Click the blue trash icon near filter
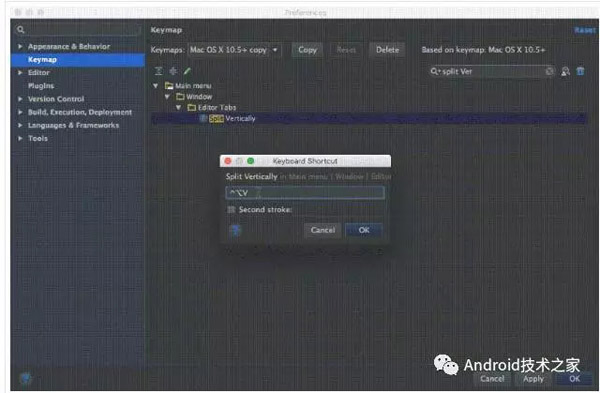Screen dimensions: 600x393 (580, 71)
